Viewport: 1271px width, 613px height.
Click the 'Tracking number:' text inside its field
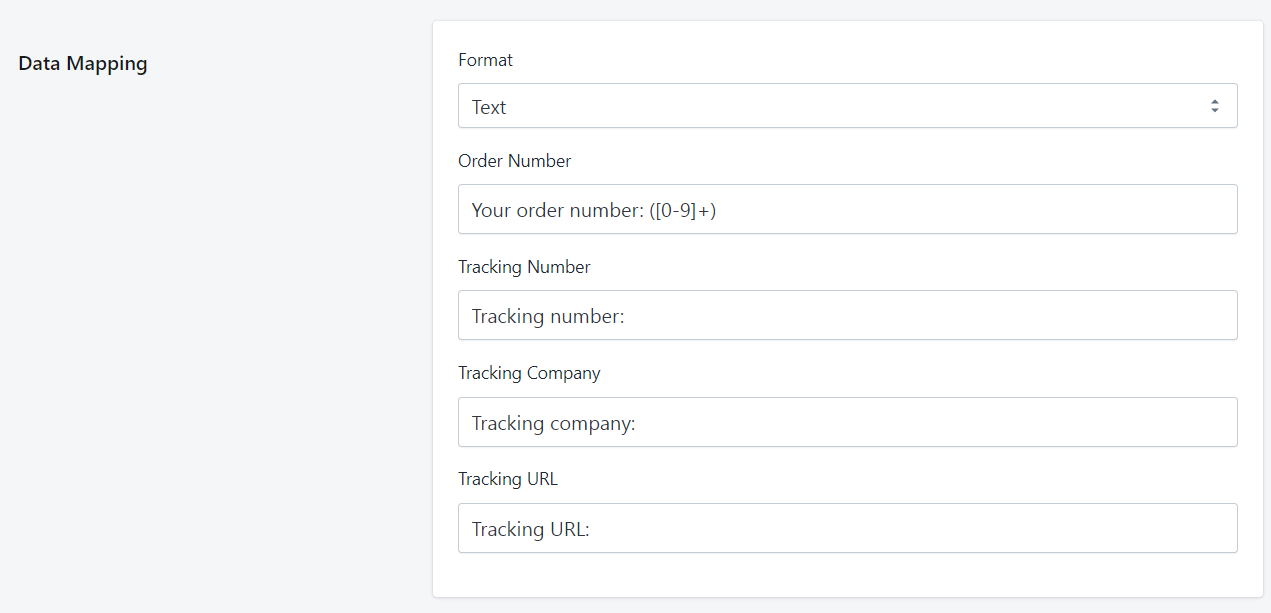pyautogui.click(x=548, y=316)
